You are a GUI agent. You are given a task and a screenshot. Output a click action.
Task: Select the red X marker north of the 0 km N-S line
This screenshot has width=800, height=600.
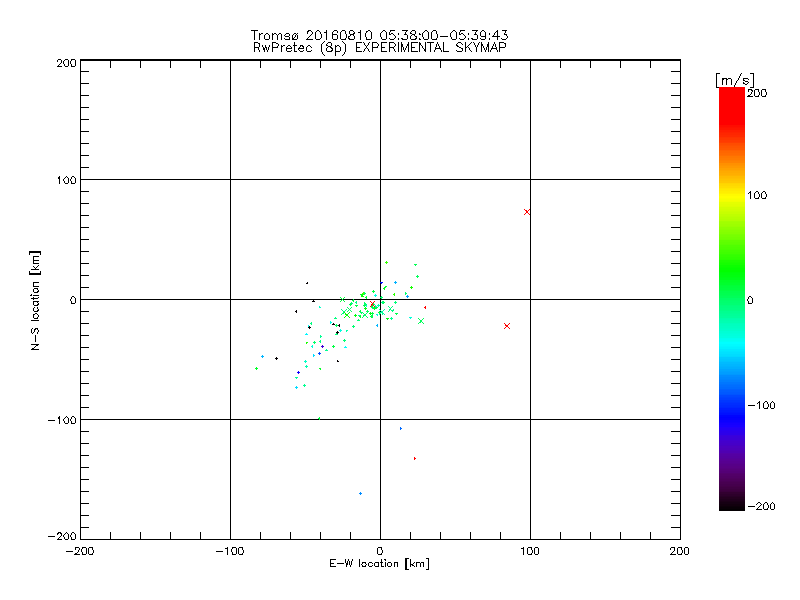click(527, 212)
